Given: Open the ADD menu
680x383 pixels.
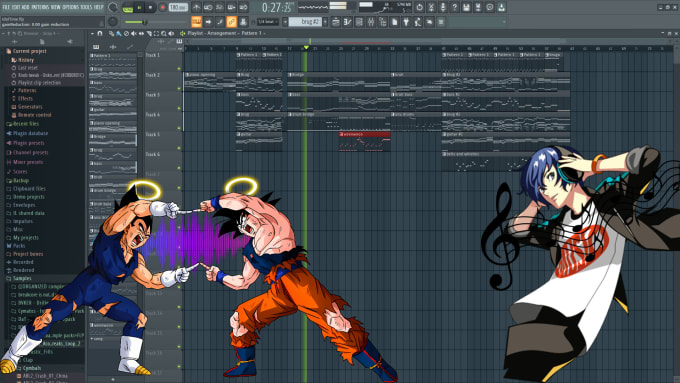Looking at the screenshot, I should pyautogui.click(x=26, y=7).
